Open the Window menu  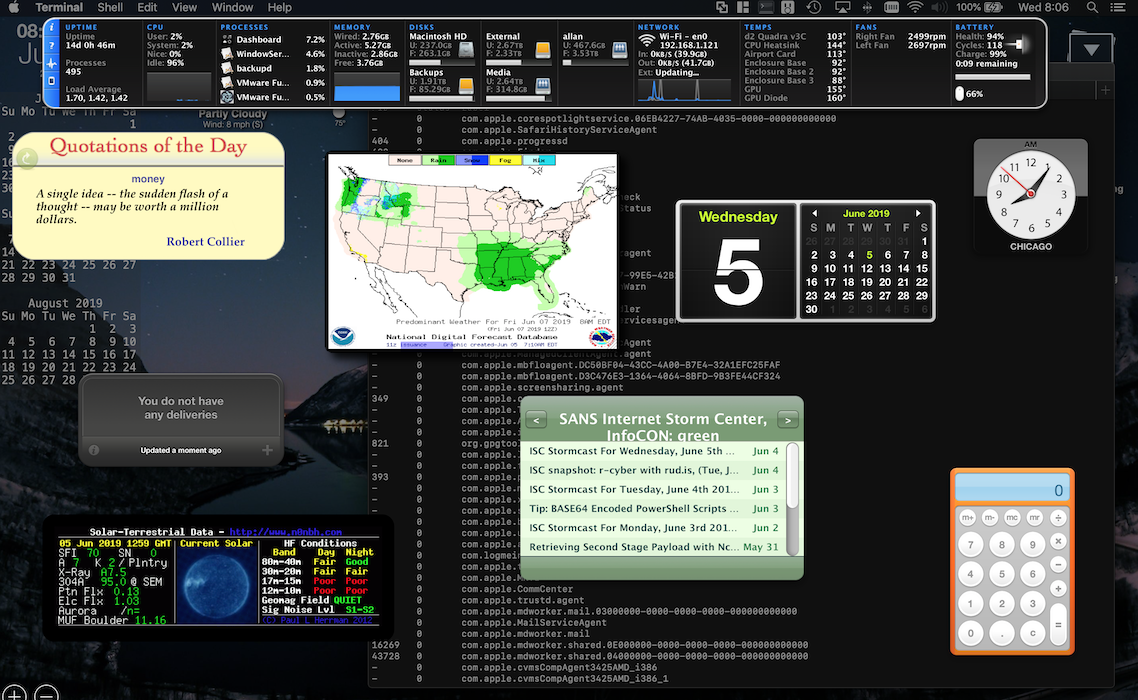click(x=232, y=8)
